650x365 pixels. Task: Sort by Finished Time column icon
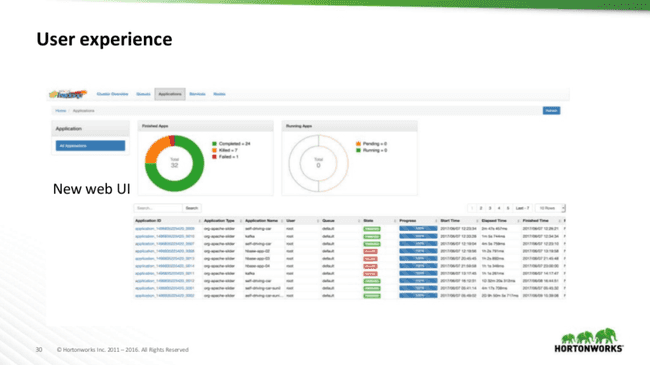pos(559,221)
